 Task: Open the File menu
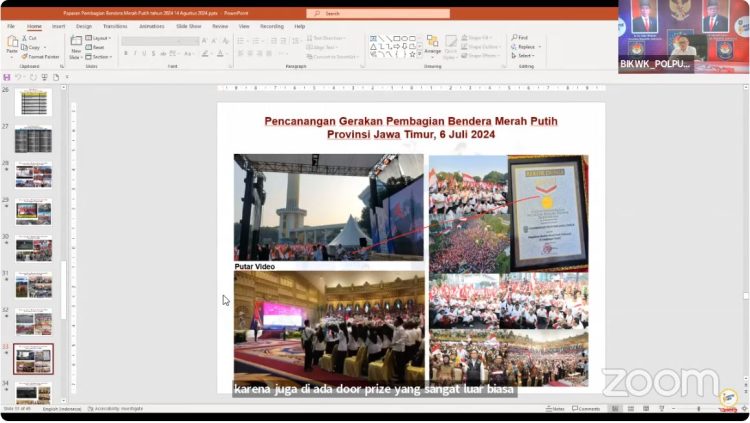click(11, 26)
